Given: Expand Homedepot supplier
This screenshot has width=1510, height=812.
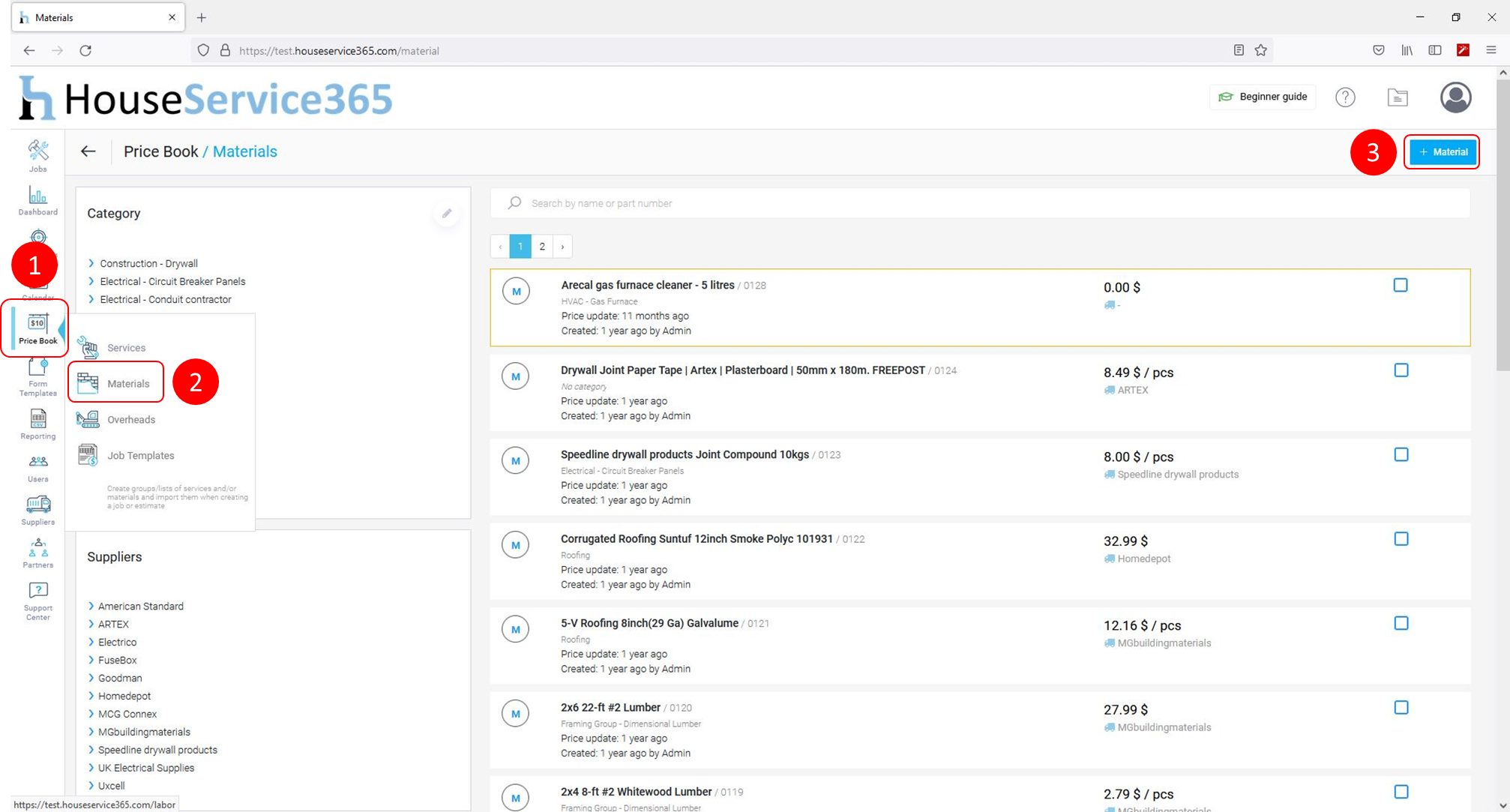Looking at the screenshot, I should 91,696.
